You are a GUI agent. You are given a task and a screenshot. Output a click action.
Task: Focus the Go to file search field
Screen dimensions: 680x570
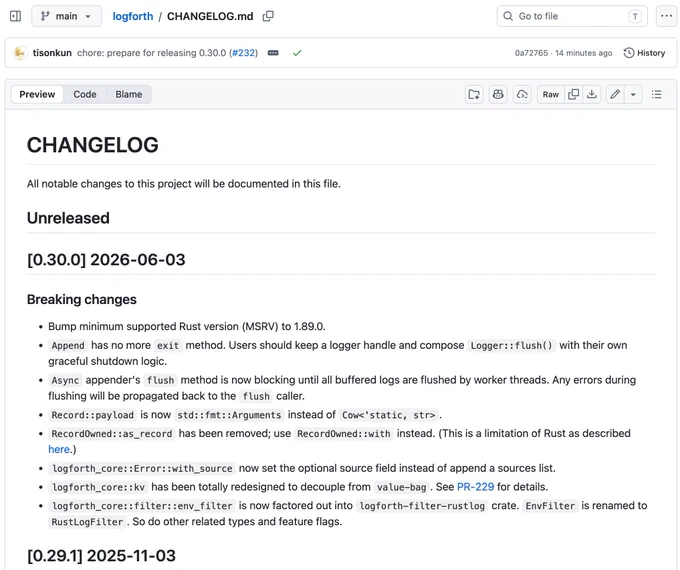(x=572, y=16)
